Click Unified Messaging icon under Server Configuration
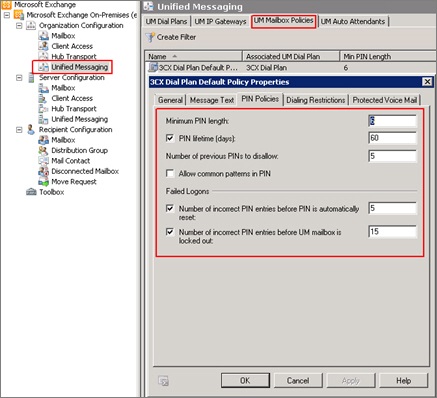This screenshot has height=398, width=437. [x=43, y=119]
